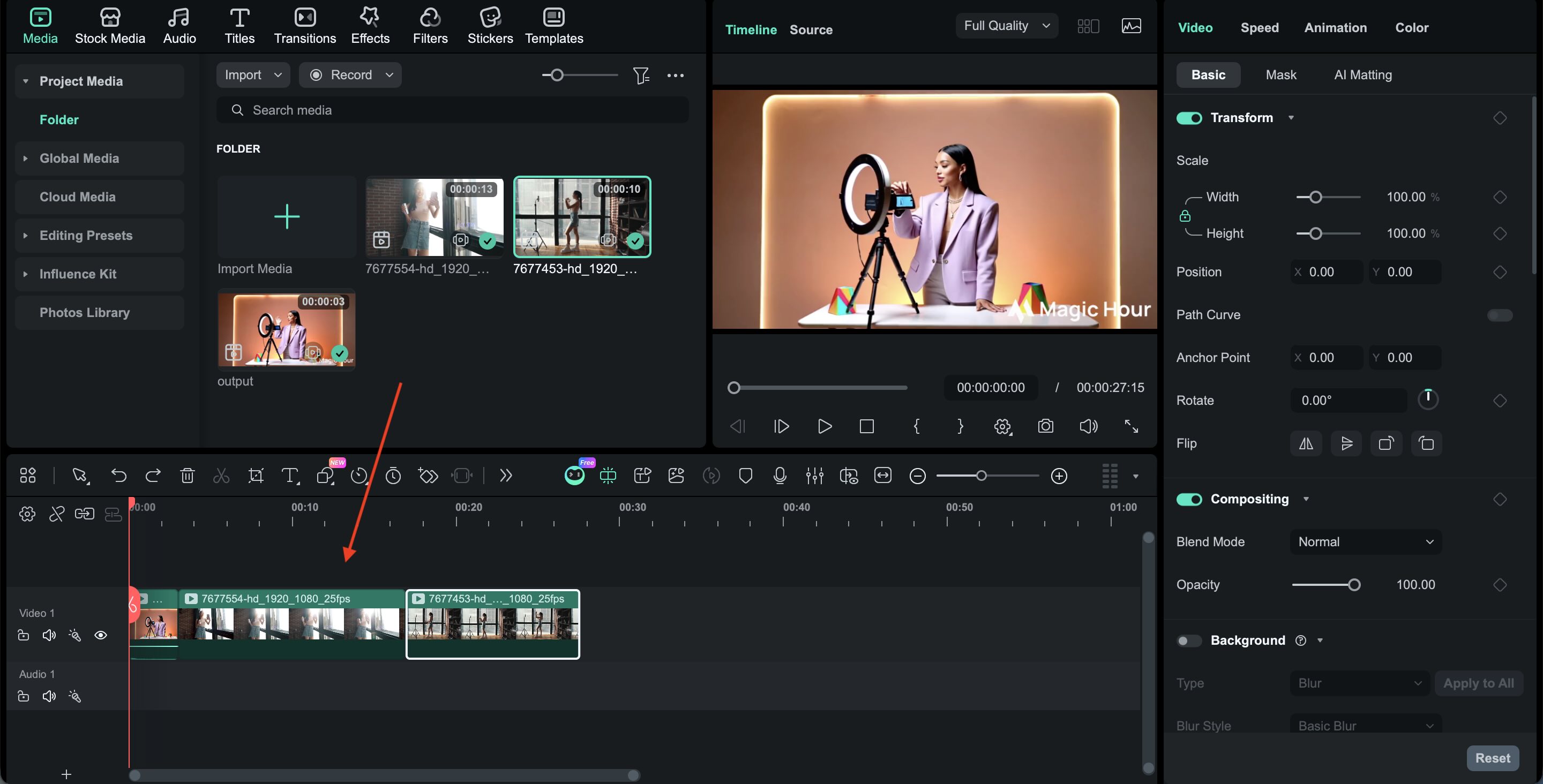Open the Full Quality dropdown
The image size is (1543, 784).
click(x=1006, y=25)
